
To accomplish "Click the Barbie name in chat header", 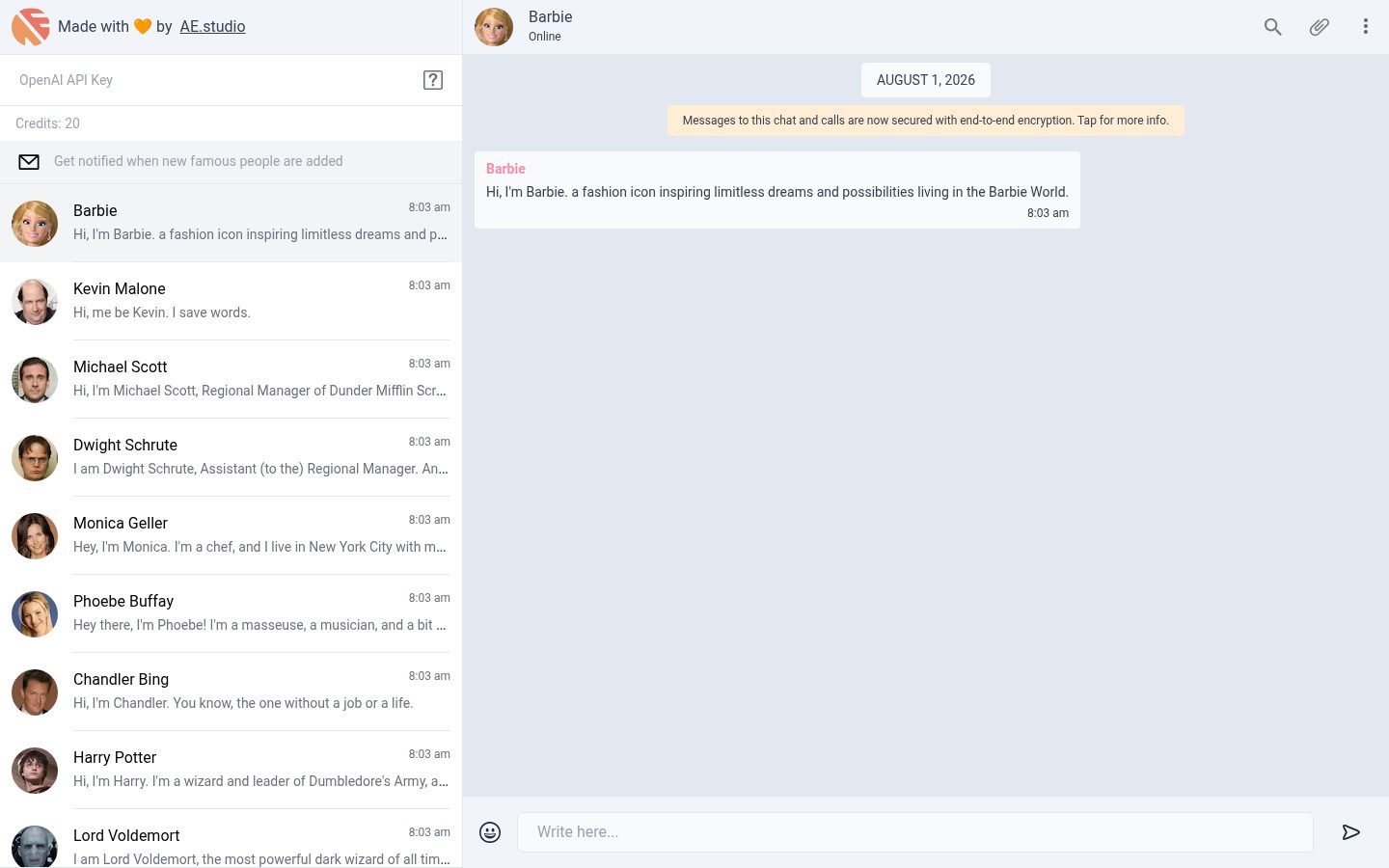I will tap(551, 17).
